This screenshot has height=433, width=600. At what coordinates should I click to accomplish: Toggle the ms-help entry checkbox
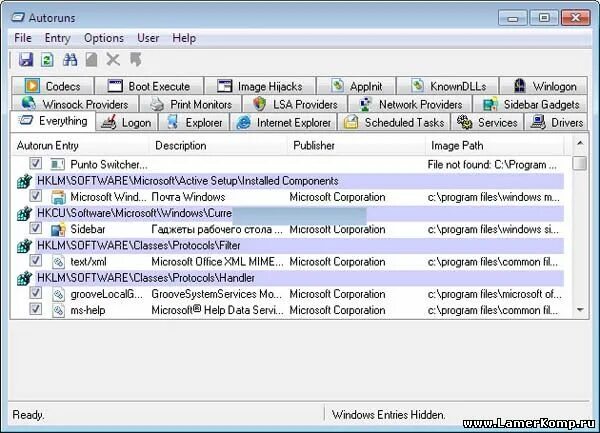[x=36, y=309]
